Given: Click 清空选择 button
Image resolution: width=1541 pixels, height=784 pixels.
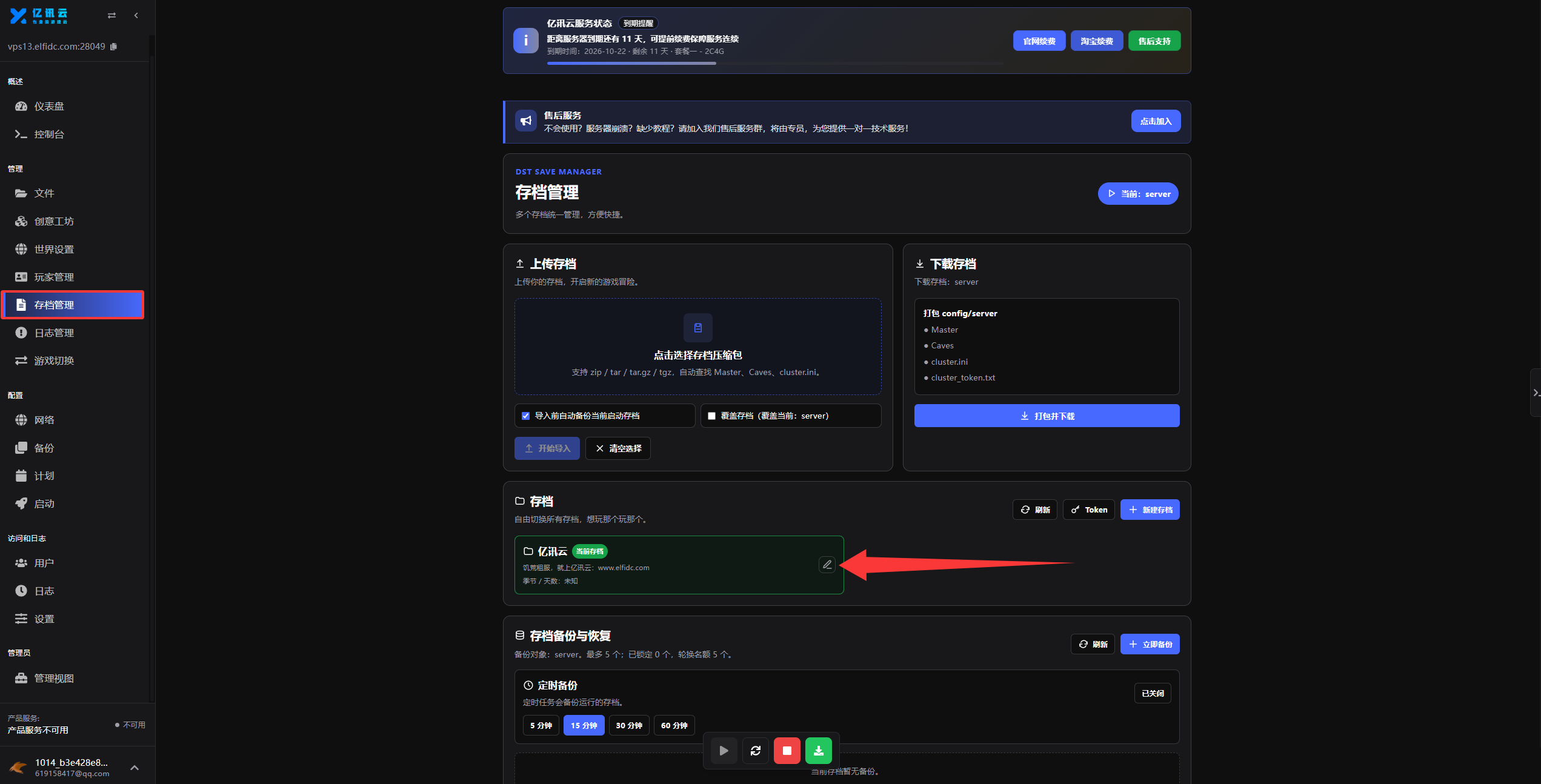Looking at the screenshot, I should coord(618,448).
